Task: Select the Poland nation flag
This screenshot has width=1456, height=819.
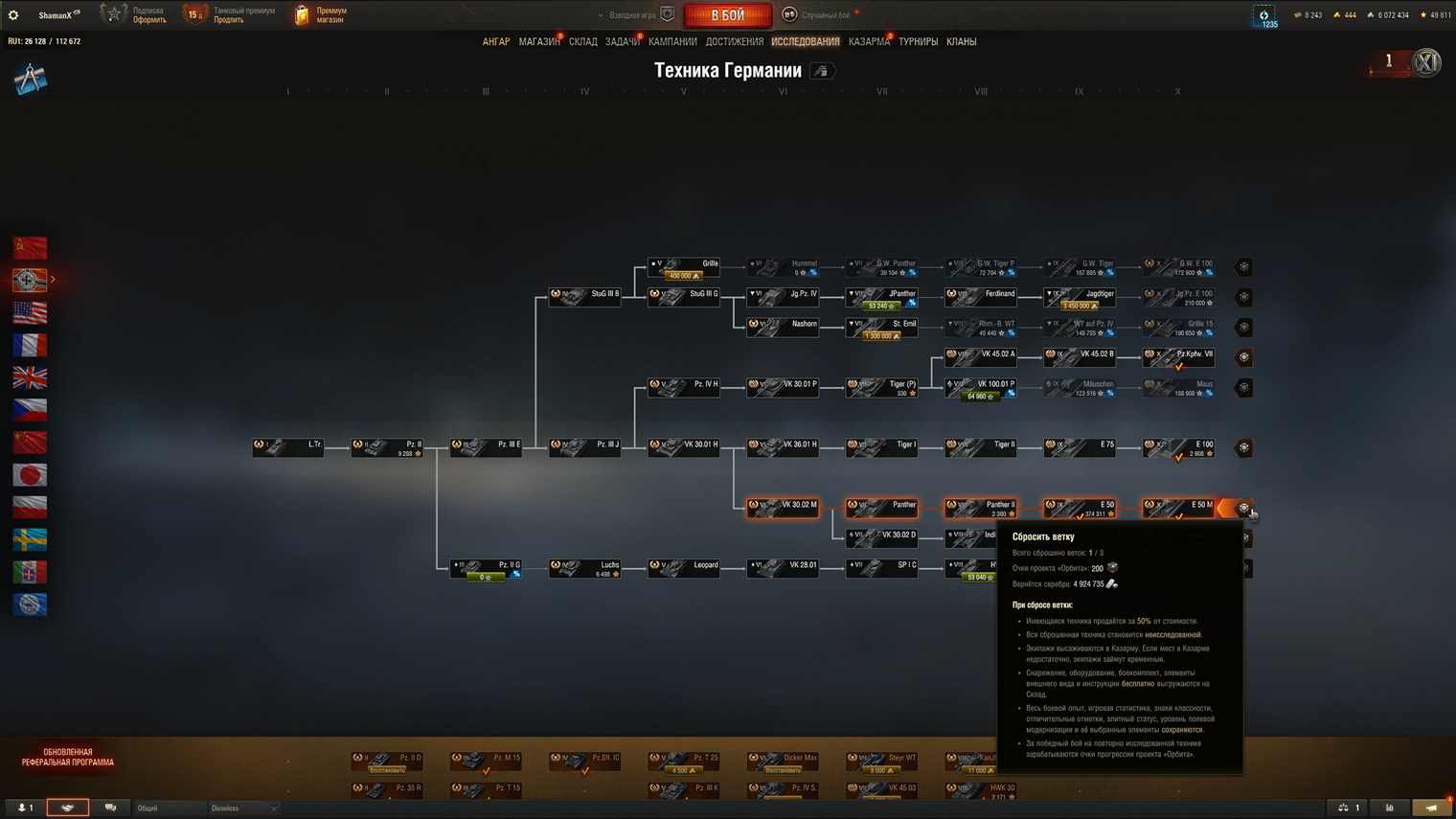Action: point(30,507)
